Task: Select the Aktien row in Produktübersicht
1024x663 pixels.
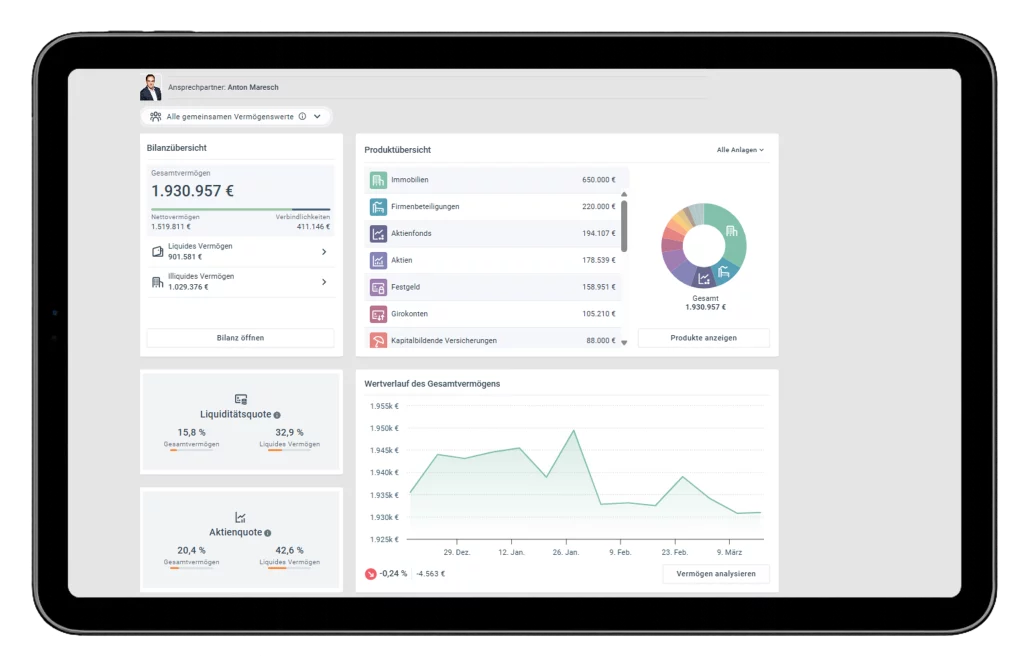Action: [494, 261]
